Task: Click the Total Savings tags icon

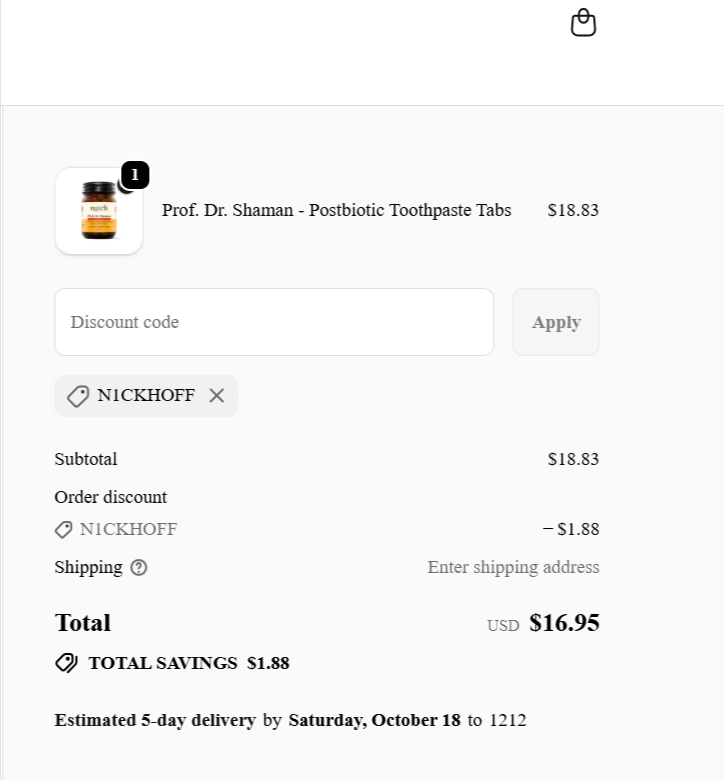Action: click(x=66, y=663)
